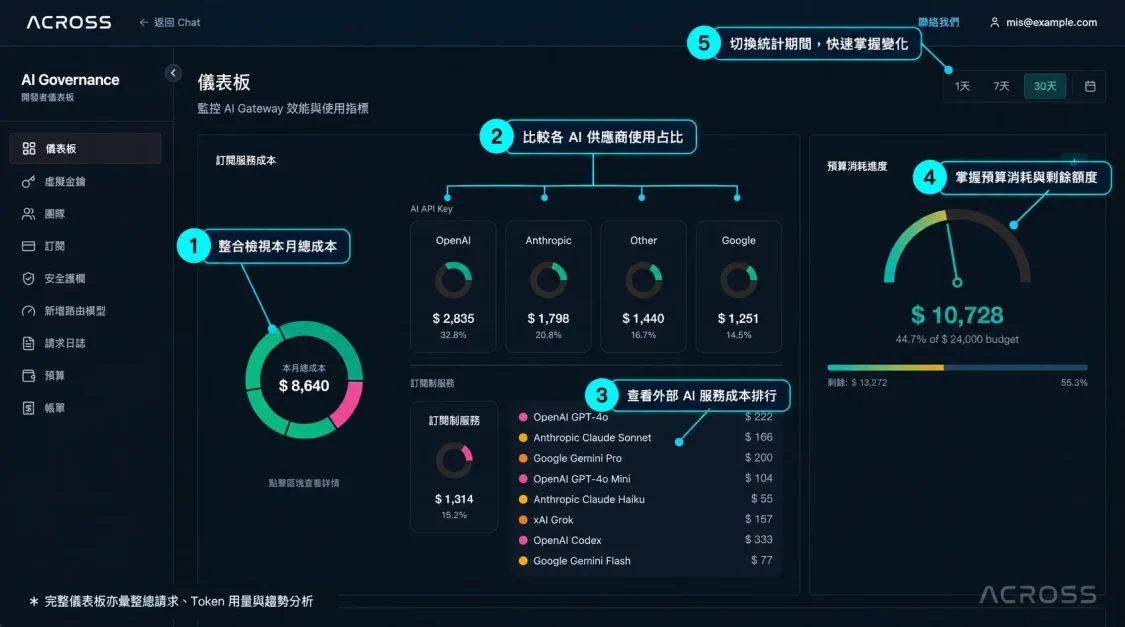Select the Google Gemini Flash row
1125x627 pixels.
(646, 561)
